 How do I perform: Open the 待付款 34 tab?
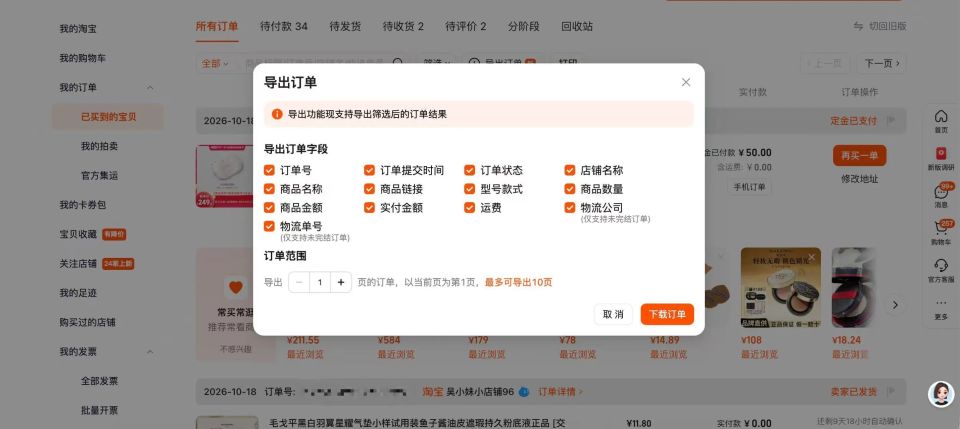click(x=283, y=26)
